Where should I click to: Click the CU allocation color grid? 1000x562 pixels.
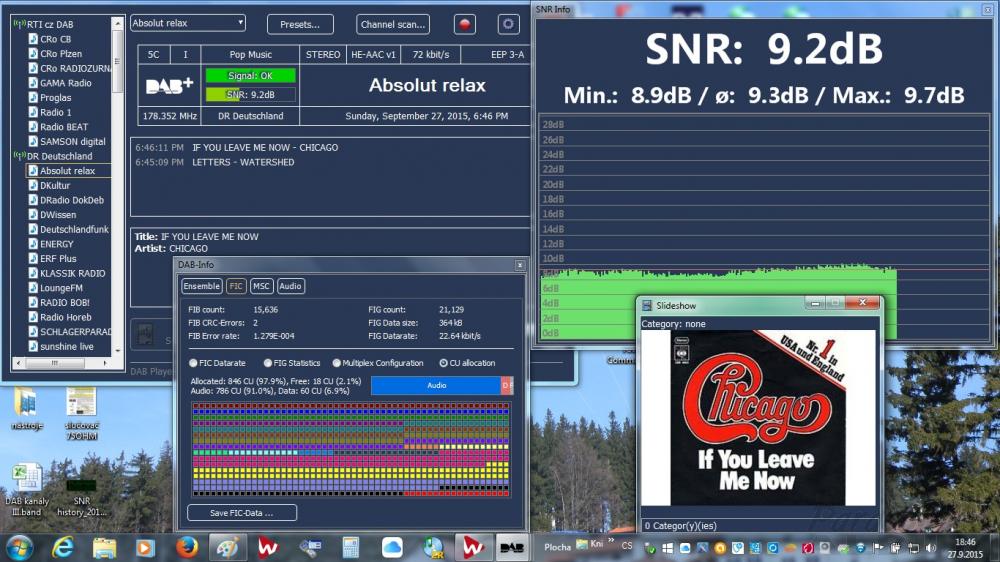tap(351, 450)
